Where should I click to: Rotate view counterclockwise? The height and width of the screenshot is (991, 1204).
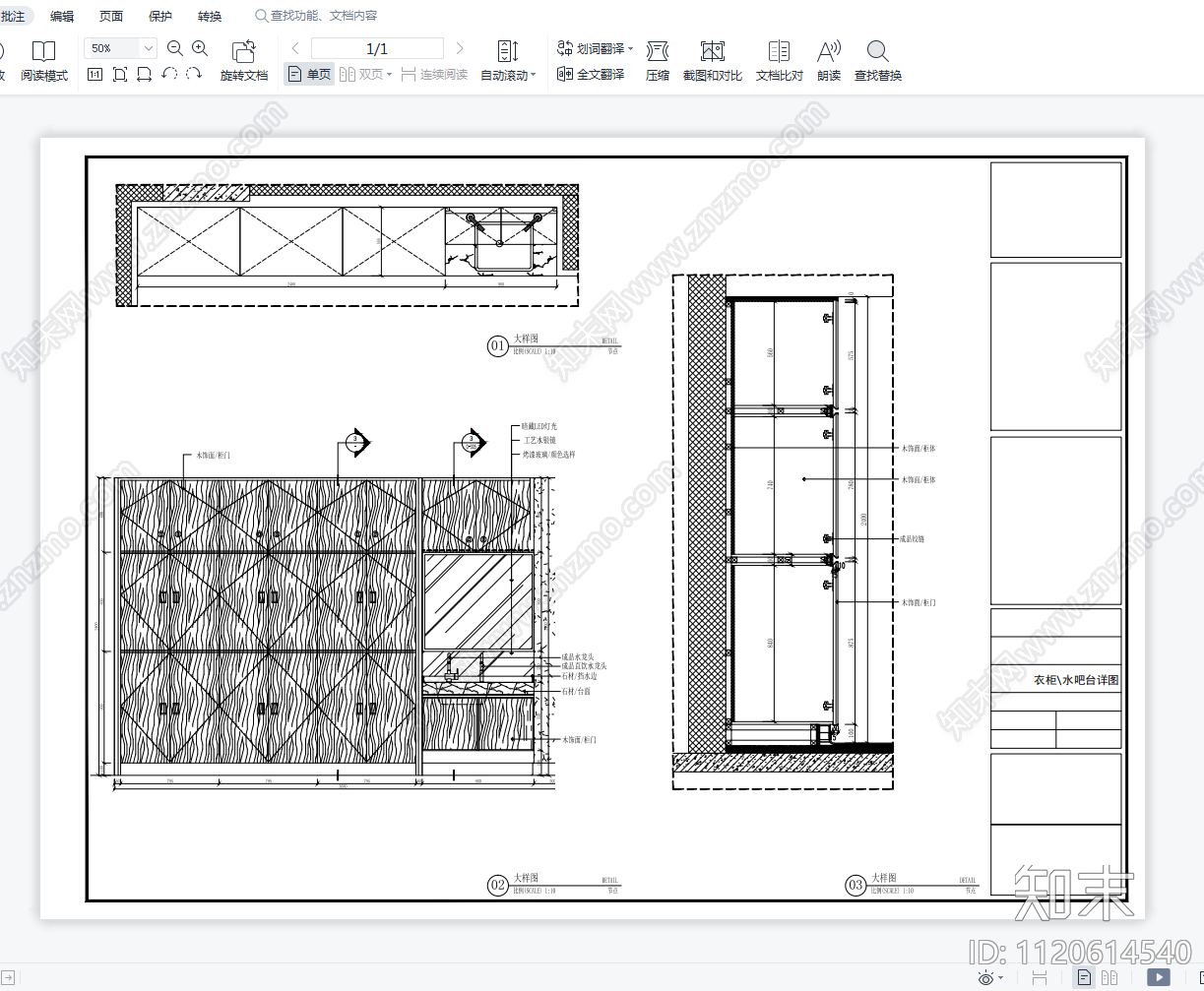169,74
